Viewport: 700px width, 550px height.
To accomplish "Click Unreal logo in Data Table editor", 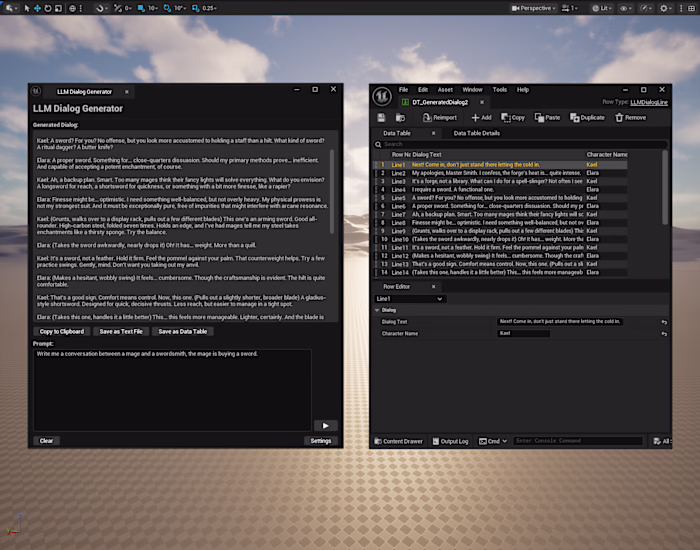I will (382, 96).
